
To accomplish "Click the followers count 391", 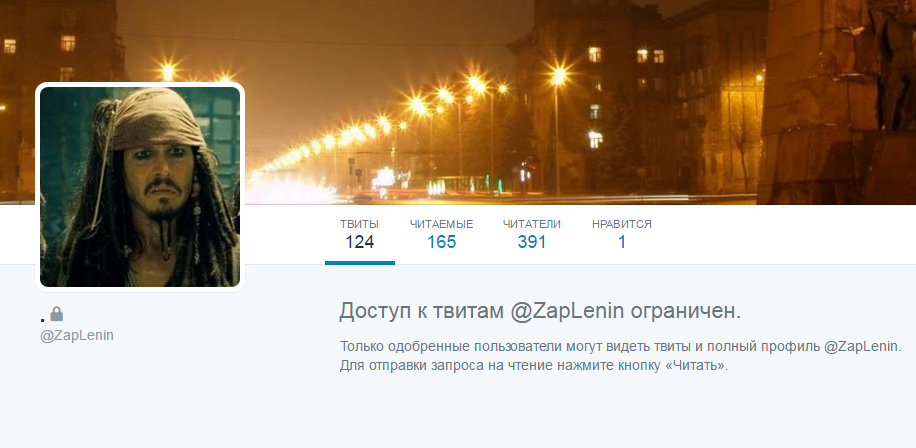I will point(532,242).
